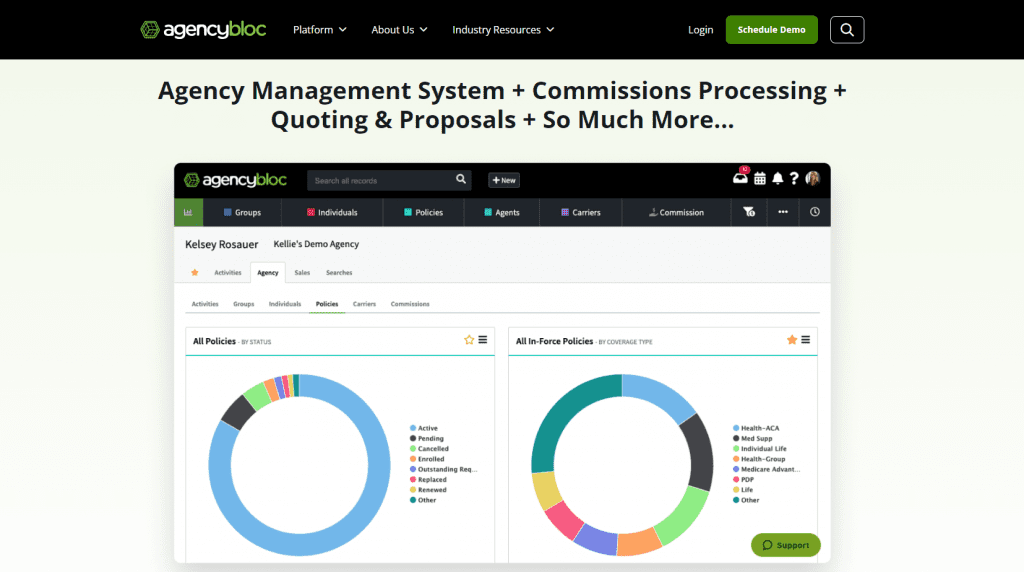Viewport: 1024px width, 572px height.
Task: Select the Activities sub-tab under Agency
Action: point(205,304)
